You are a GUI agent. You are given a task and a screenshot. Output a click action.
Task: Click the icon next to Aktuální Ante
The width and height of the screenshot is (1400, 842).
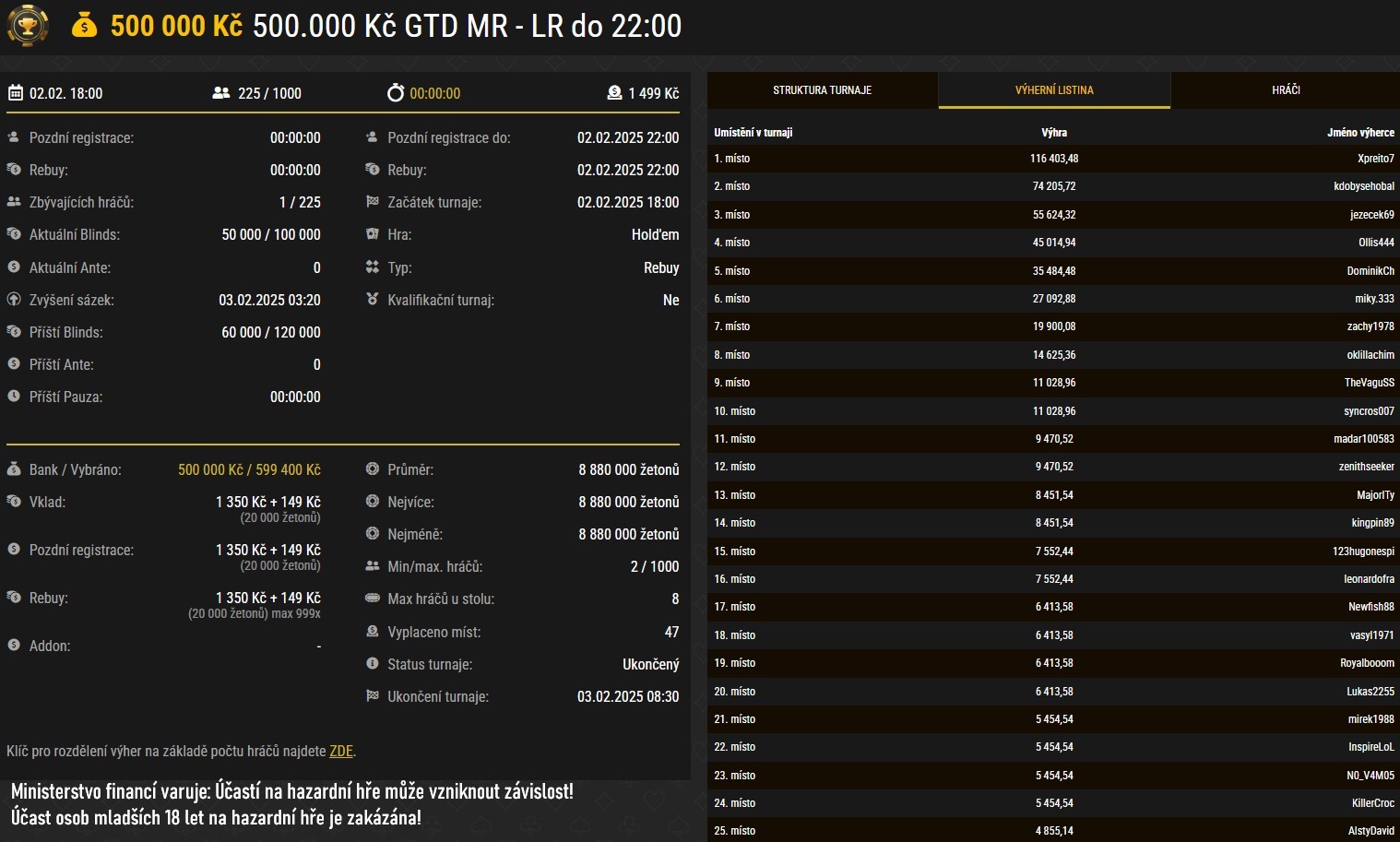coord(14,267)
